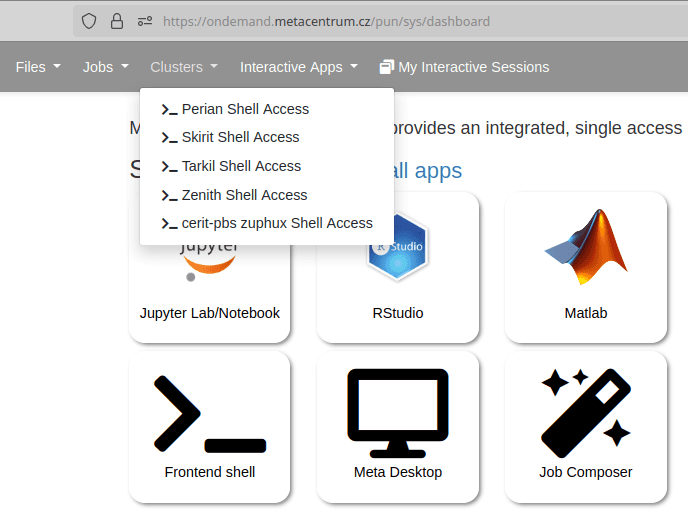Expand the Interactive Apps dropdown
Viewport: 688px width, 510px height.
point(298,67)
